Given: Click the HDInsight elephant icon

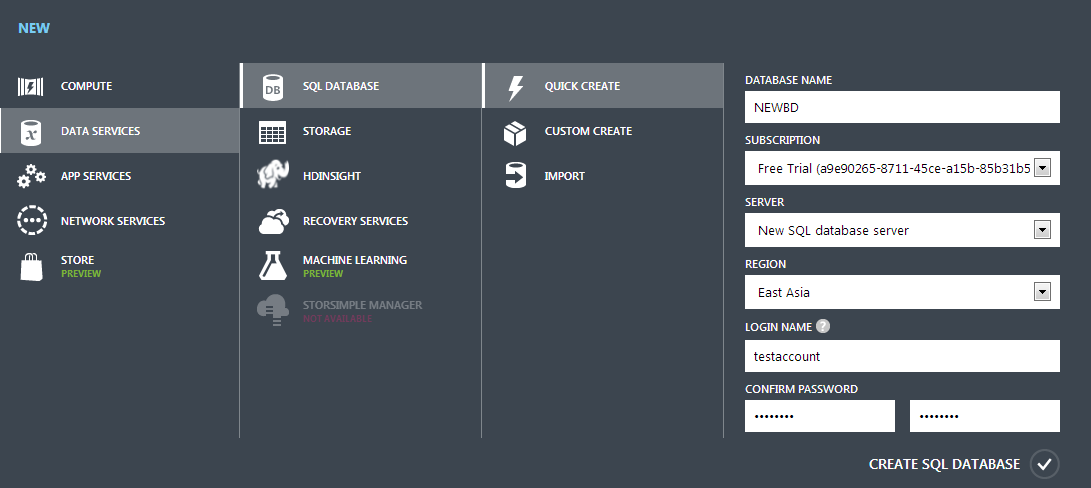Looking at the screenshot, I should point(273,175).
